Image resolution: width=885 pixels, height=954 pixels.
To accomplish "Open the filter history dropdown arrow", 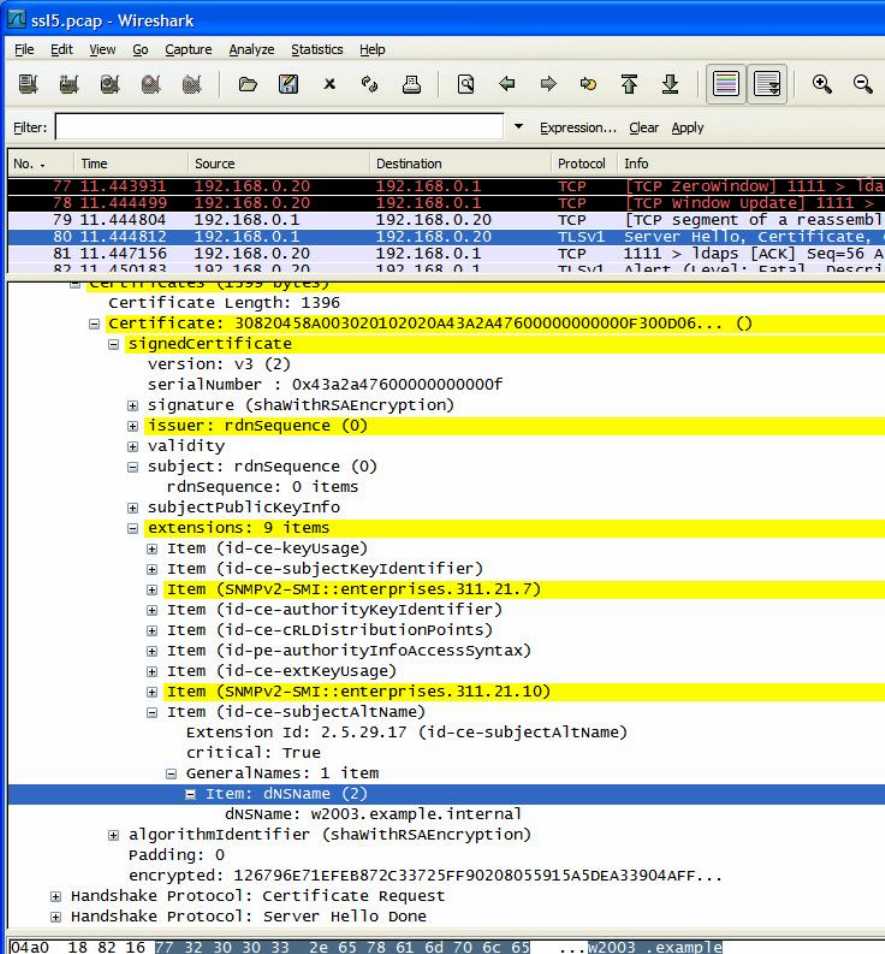I will point(518,128).
